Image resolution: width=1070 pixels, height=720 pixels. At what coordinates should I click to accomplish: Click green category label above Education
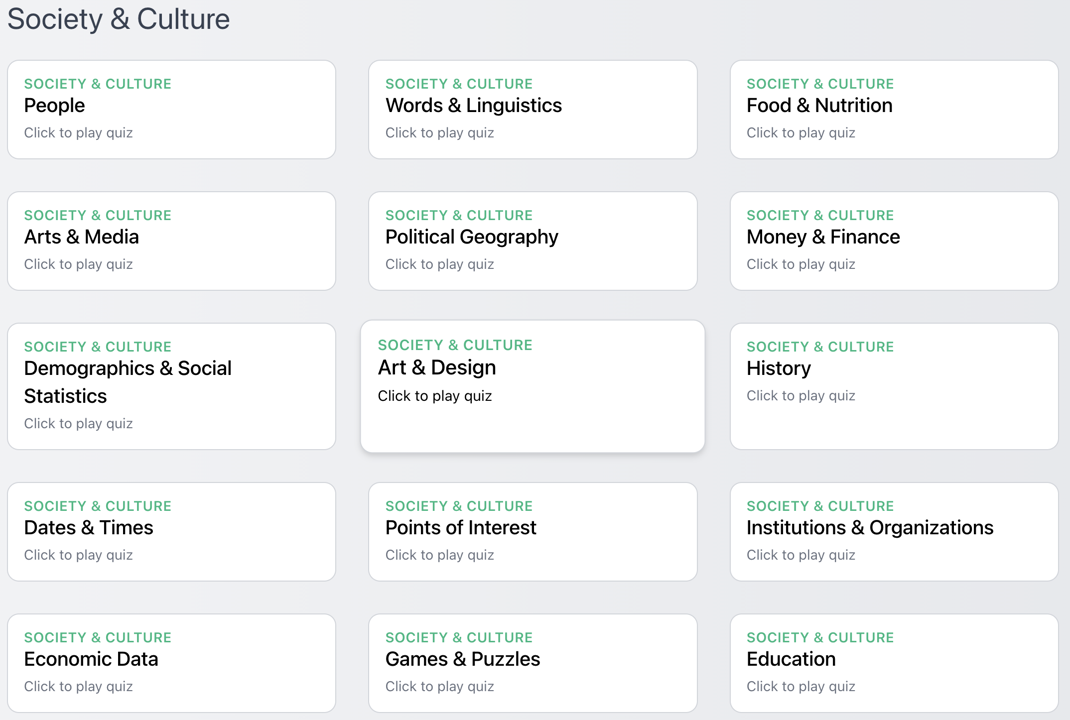pos(820,637)
